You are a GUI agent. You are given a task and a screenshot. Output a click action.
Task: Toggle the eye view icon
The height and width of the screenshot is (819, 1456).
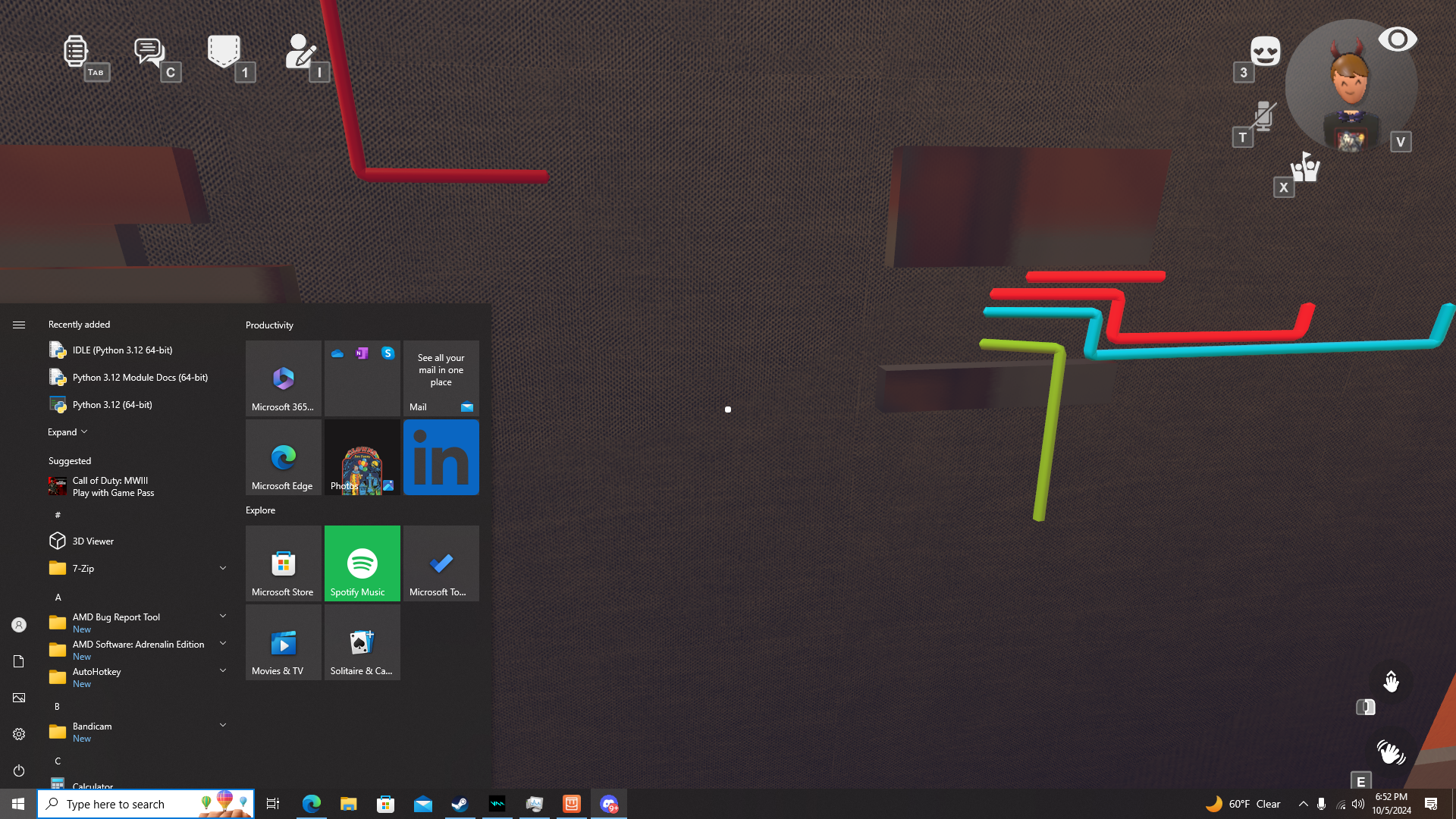point(1397,39)
